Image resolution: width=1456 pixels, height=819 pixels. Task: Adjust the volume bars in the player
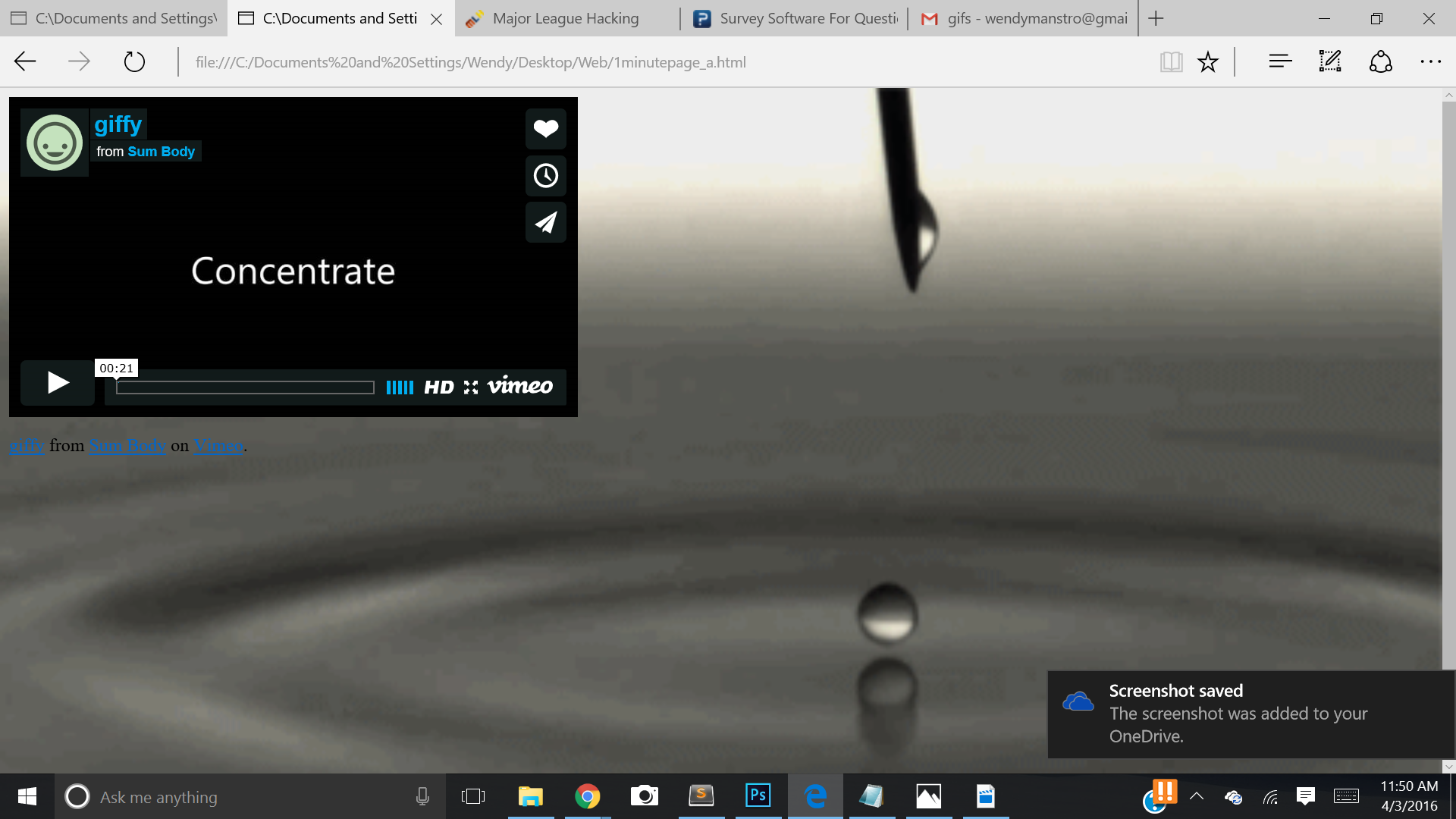click(x=400, y=388)
